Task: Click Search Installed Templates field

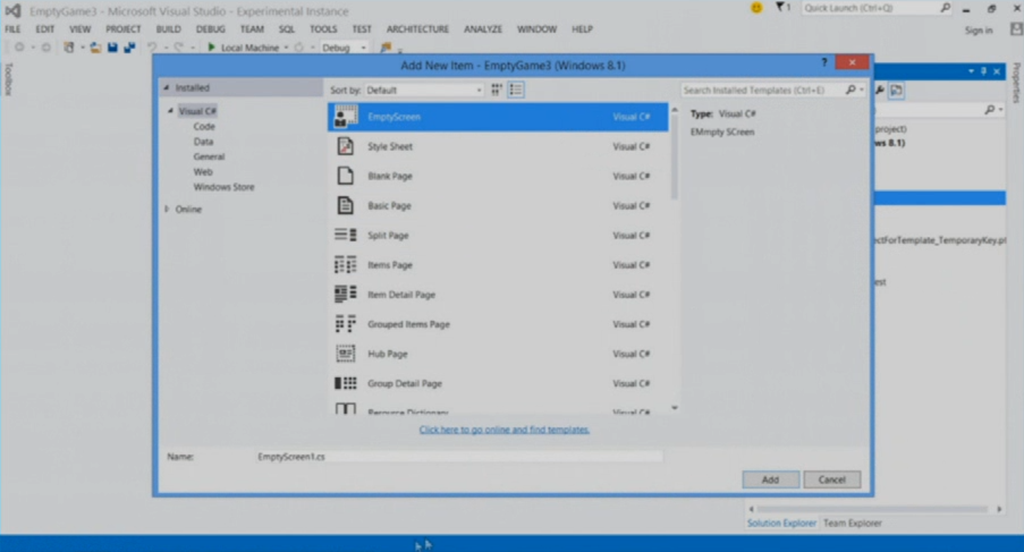Action: [x=762, y=90]
